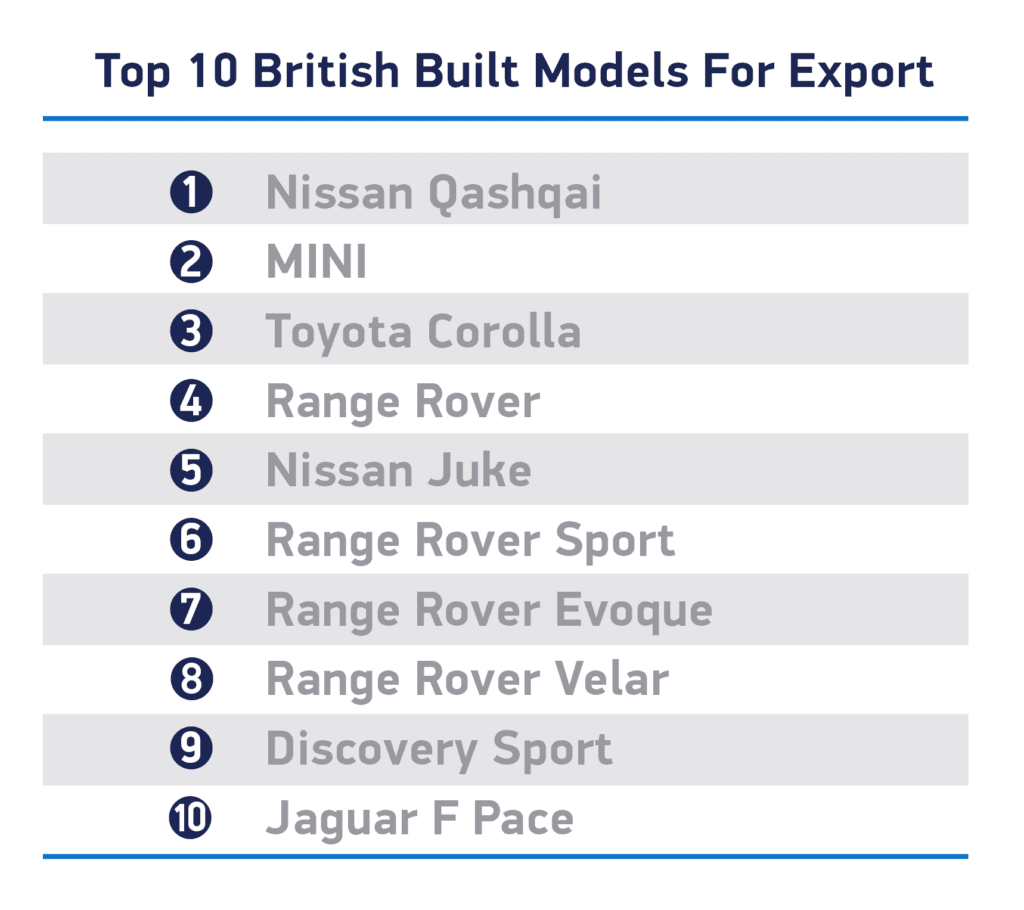Click the number 6 circle icon

coord(191,541)
